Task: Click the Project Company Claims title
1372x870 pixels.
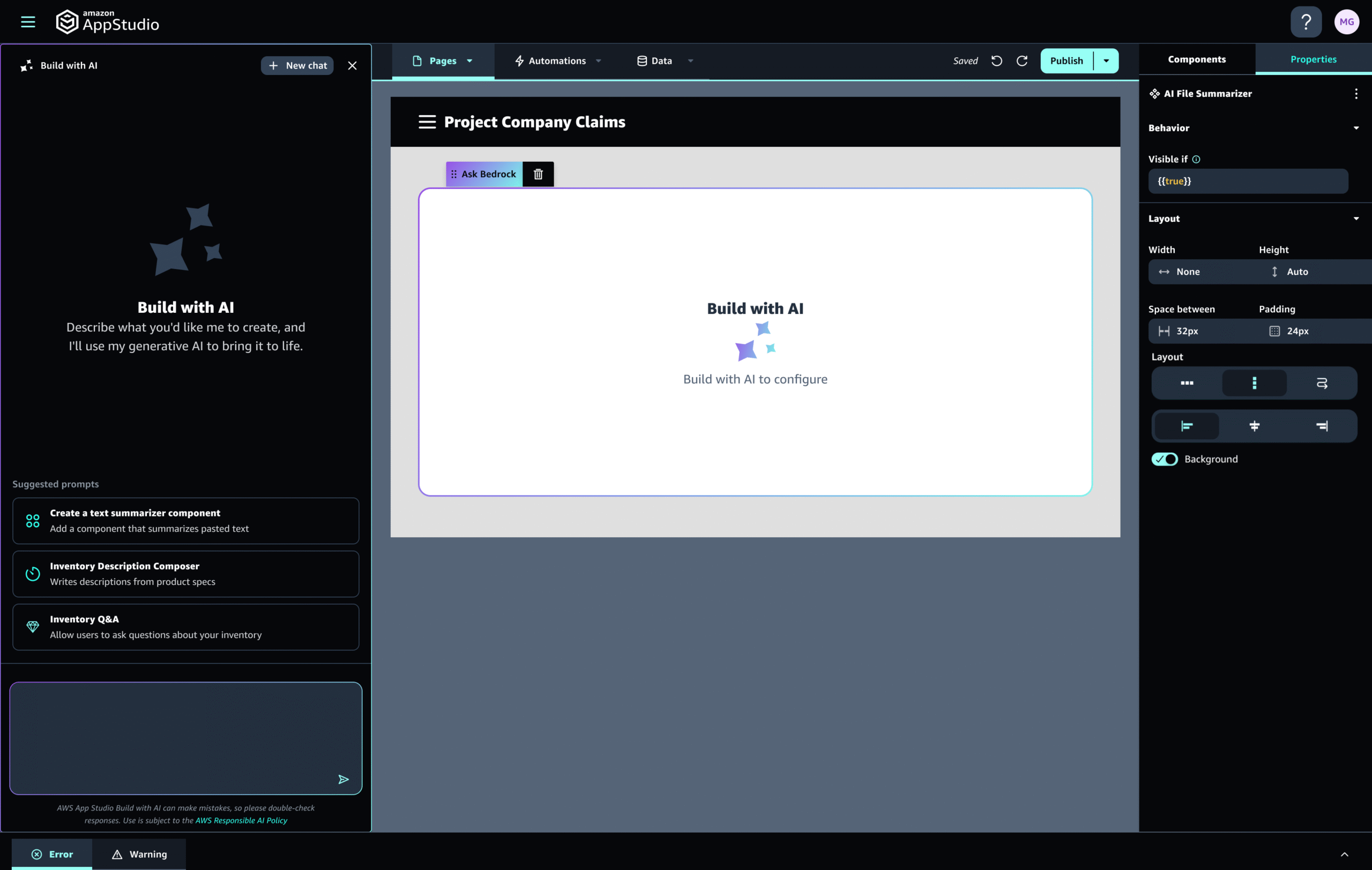Action: tap(534, 122)
